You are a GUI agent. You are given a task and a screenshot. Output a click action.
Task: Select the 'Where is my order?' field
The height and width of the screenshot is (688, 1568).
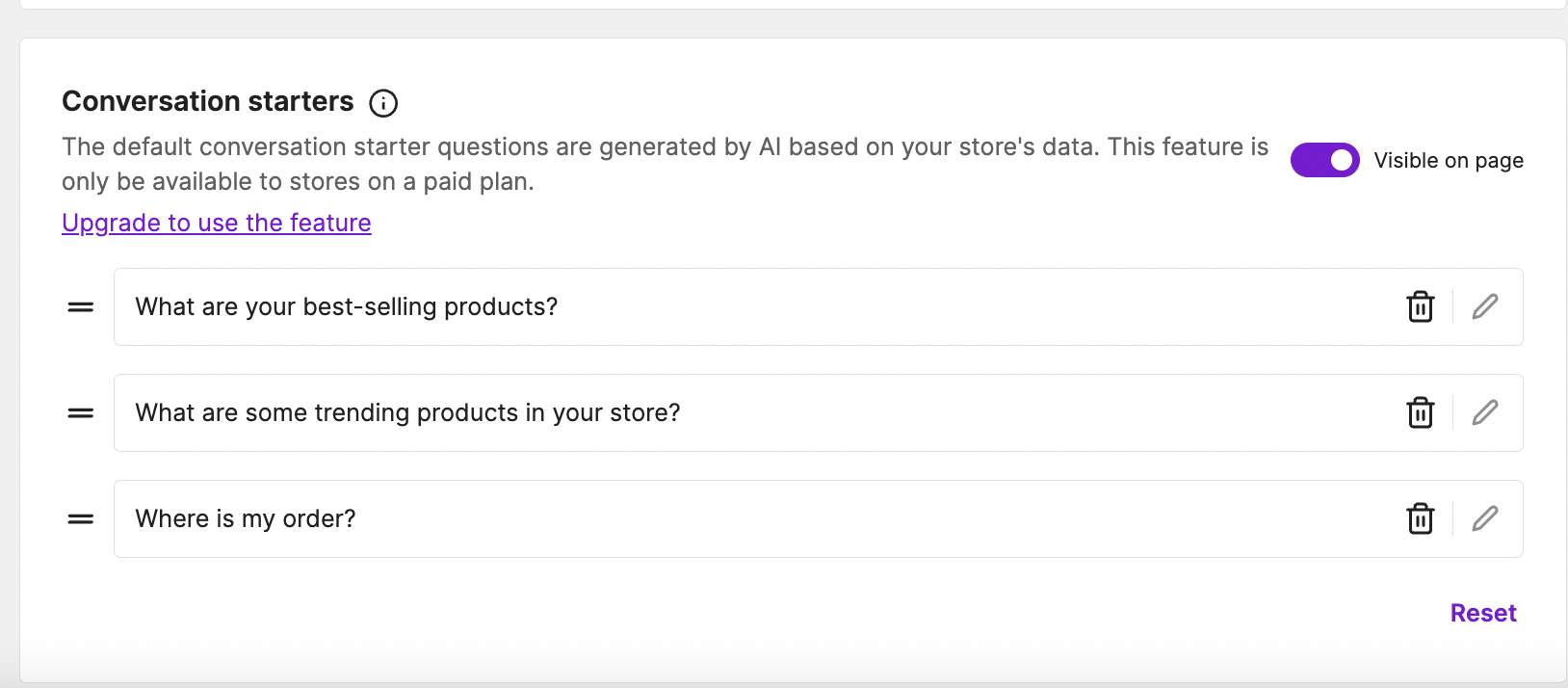674,519
